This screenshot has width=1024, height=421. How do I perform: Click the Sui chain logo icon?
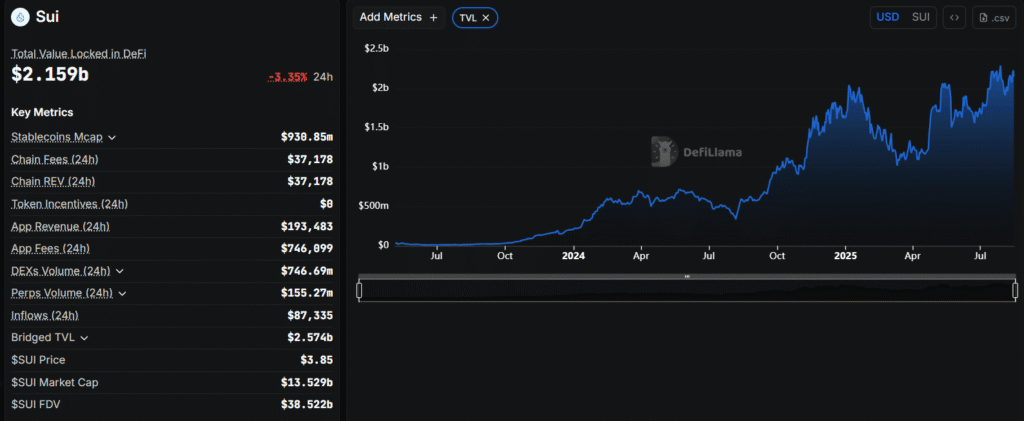20,17
